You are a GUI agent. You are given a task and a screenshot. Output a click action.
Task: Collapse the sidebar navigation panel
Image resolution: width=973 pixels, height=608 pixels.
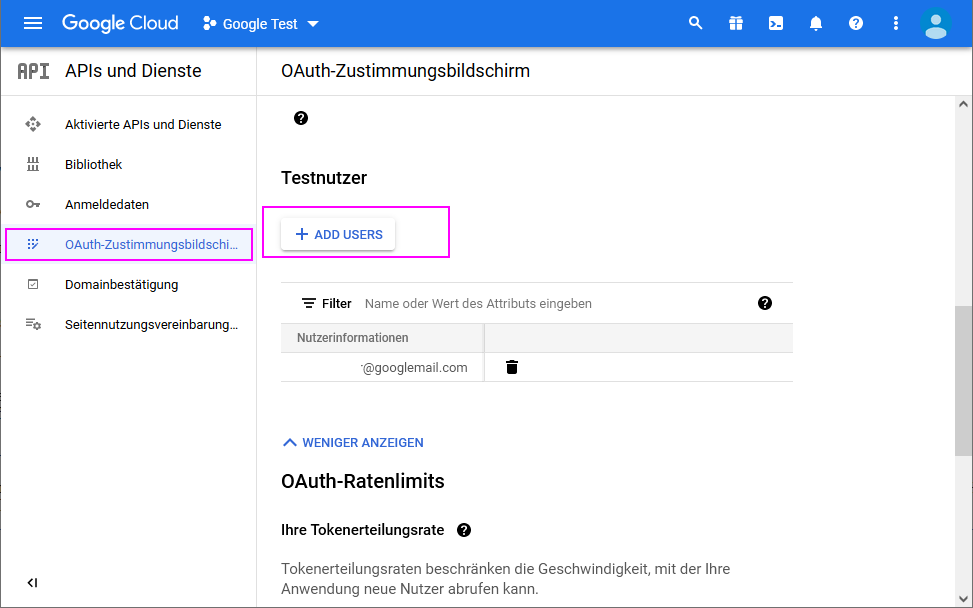pyautogui.click(x=32, y=583)
